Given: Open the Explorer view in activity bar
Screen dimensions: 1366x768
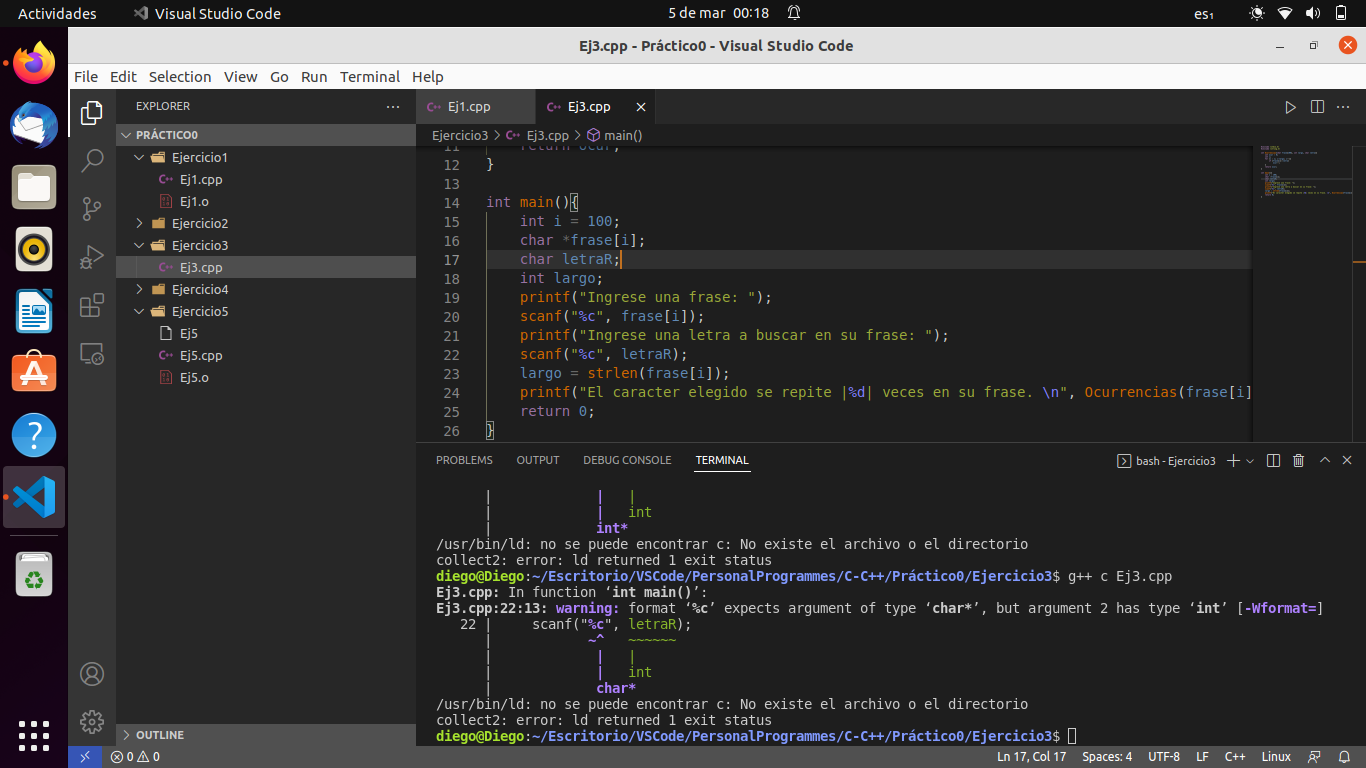Looking at the screenshot, I should [x=92, y=112].
